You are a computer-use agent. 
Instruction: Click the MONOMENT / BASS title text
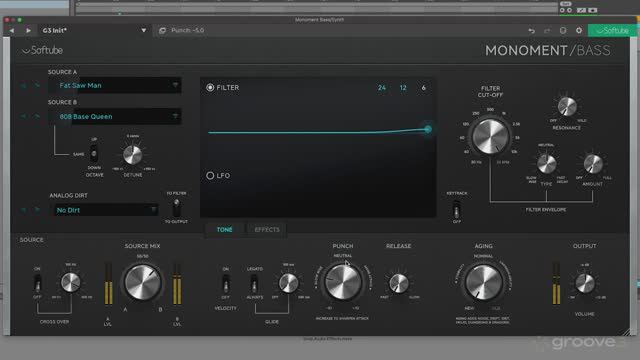tap(548, 50)
